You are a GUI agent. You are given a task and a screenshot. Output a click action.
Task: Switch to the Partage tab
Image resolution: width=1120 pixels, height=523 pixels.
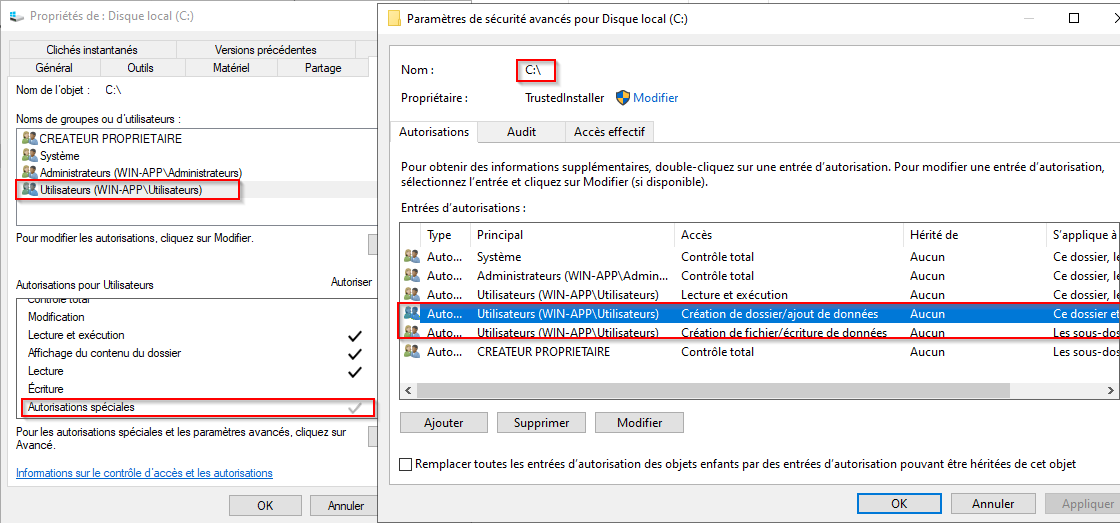click(322, 68)
